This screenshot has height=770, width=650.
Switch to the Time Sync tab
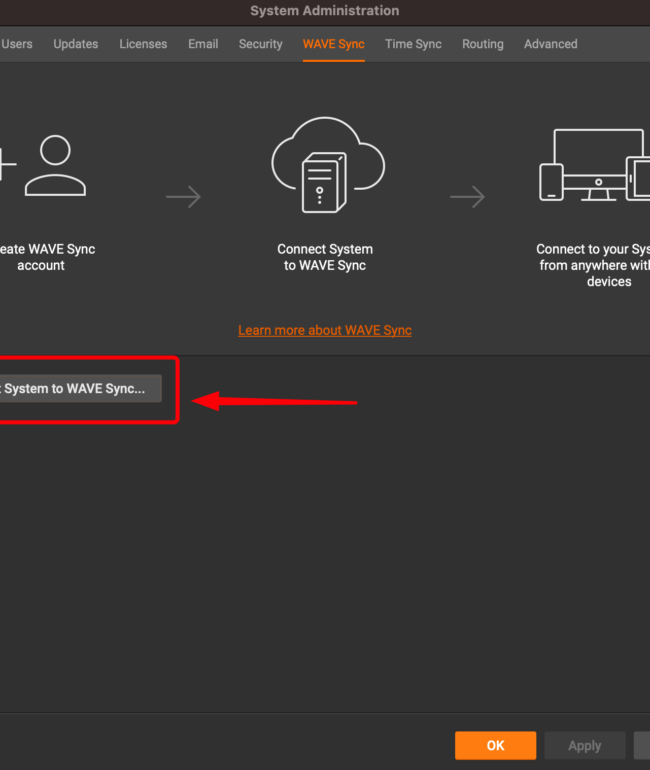click(413, 44)
